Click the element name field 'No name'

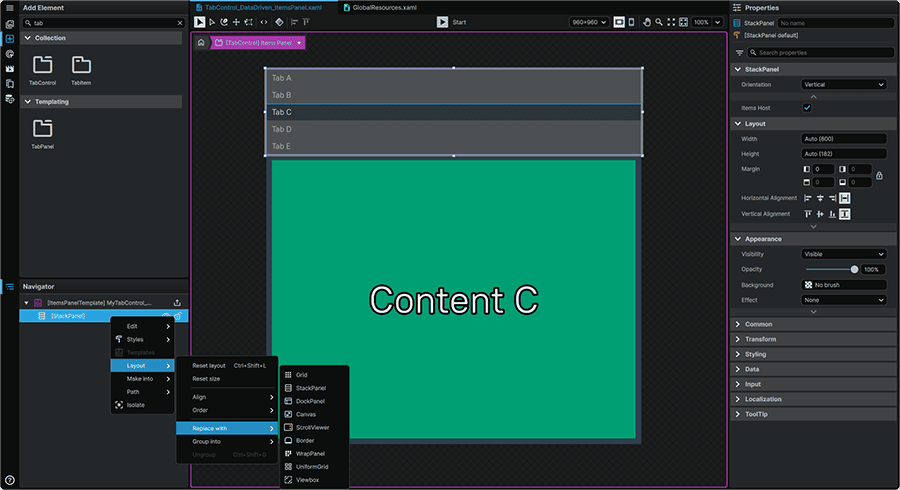(x=836, y=23)
